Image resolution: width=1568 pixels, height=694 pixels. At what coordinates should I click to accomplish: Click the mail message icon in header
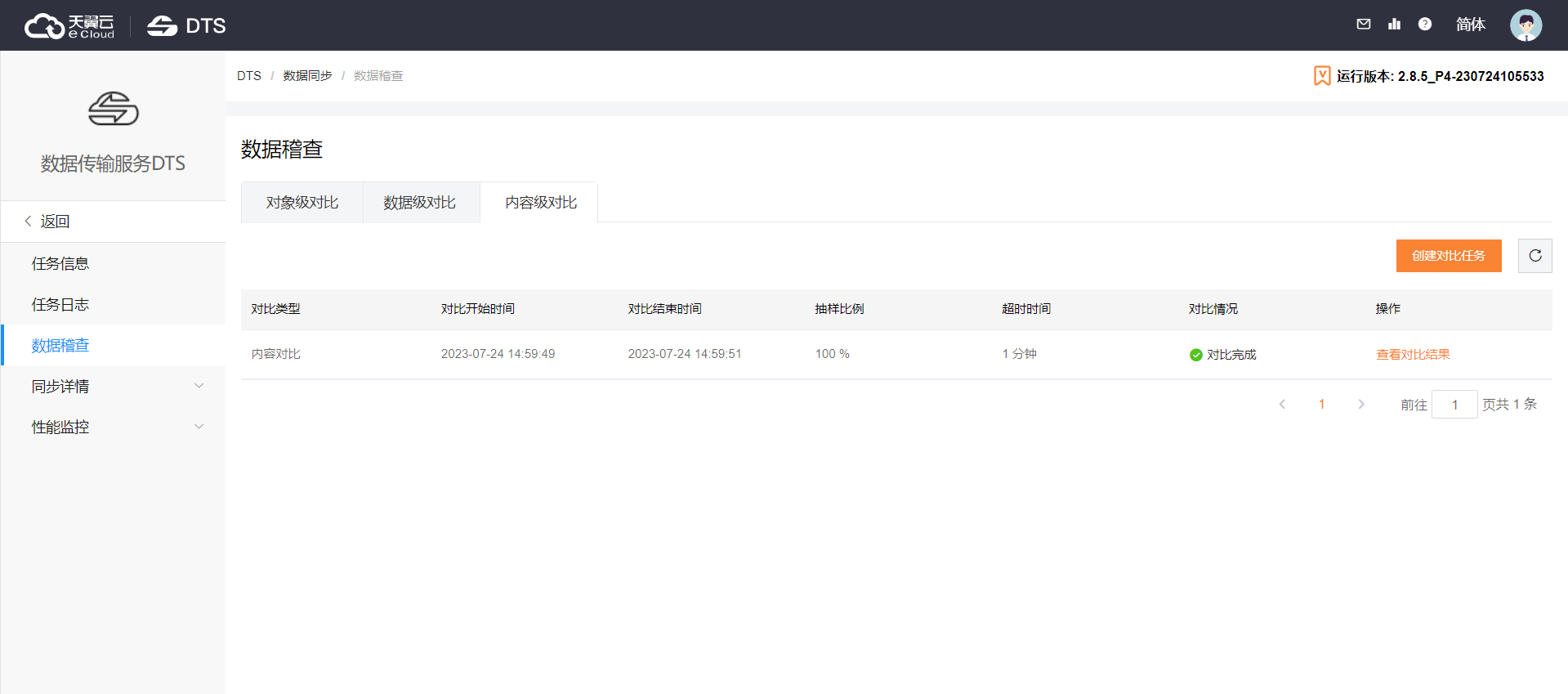(x=1363, y=25)
